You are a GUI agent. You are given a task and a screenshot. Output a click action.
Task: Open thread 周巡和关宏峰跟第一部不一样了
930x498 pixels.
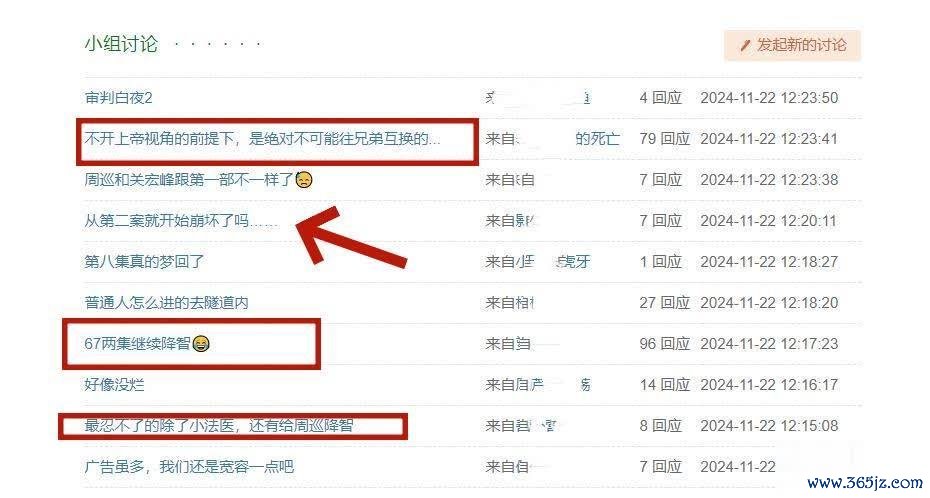pos(189,180)
